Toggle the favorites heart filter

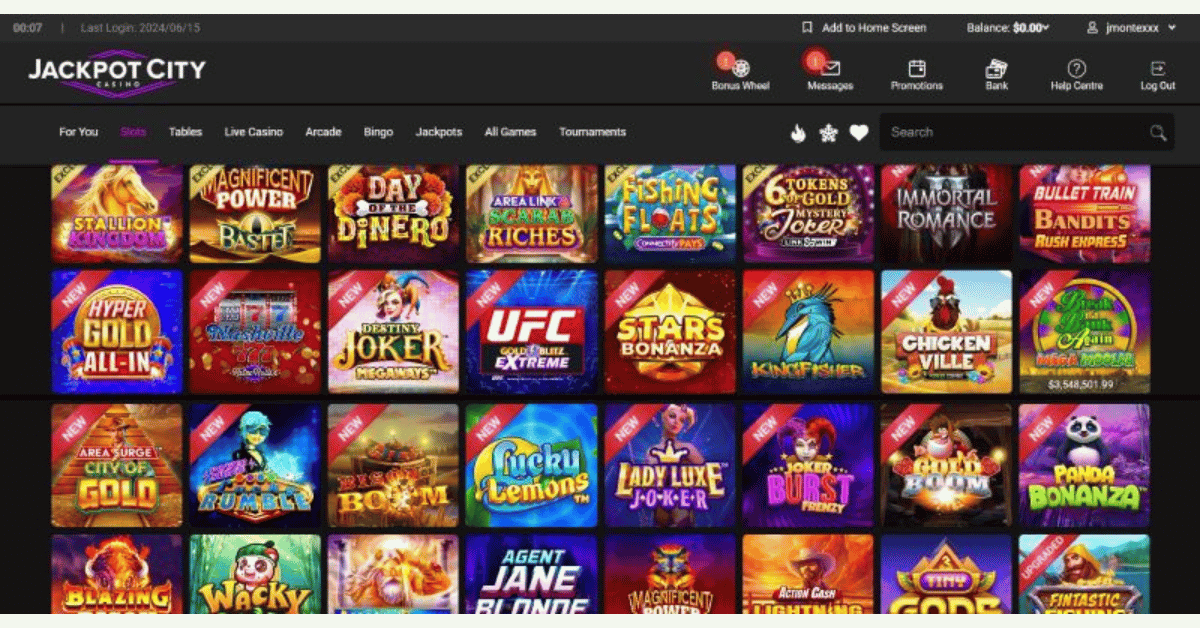[x=859, y=133]
